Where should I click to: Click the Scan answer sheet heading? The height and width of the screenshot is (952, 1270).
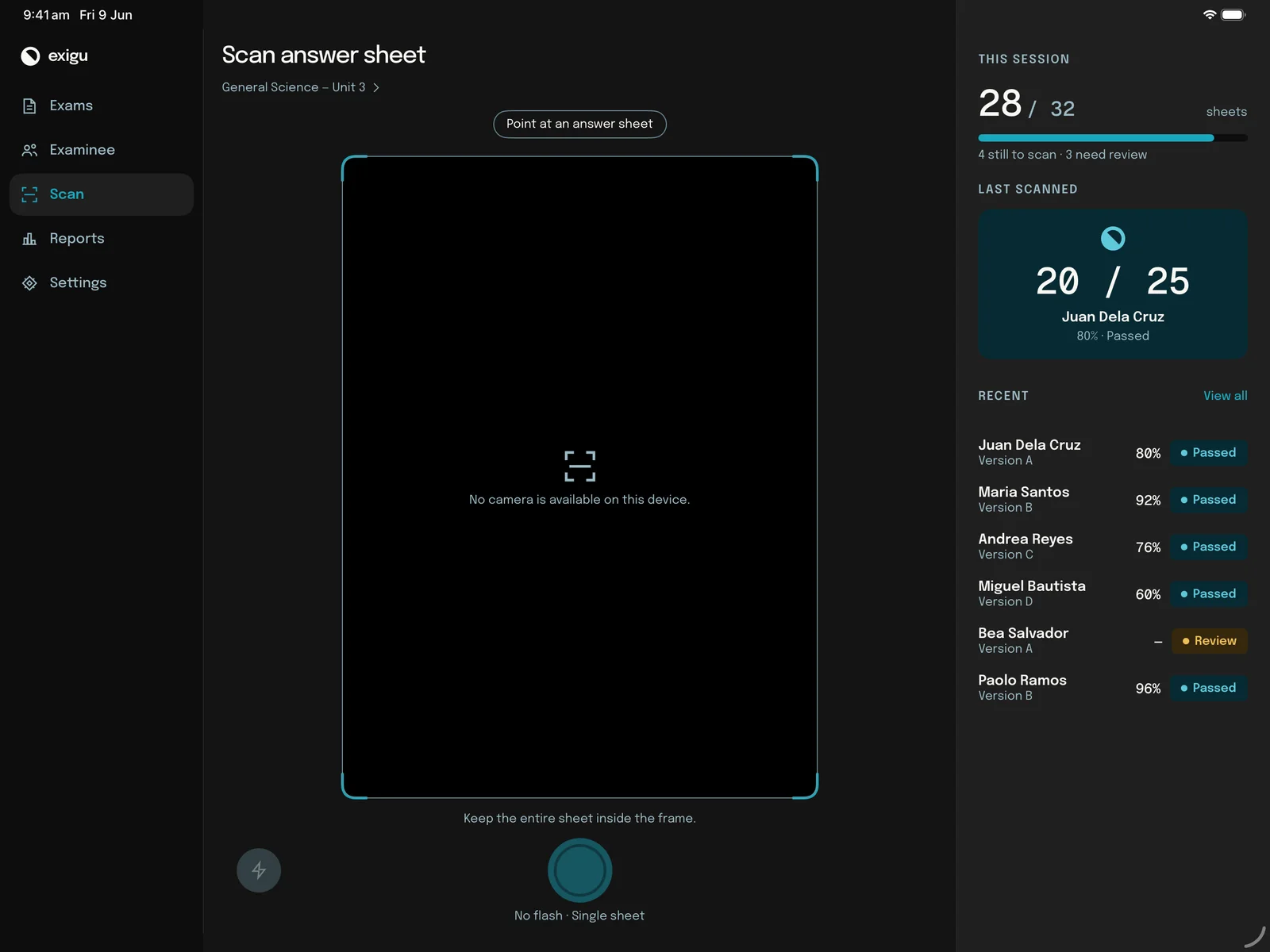324,55
